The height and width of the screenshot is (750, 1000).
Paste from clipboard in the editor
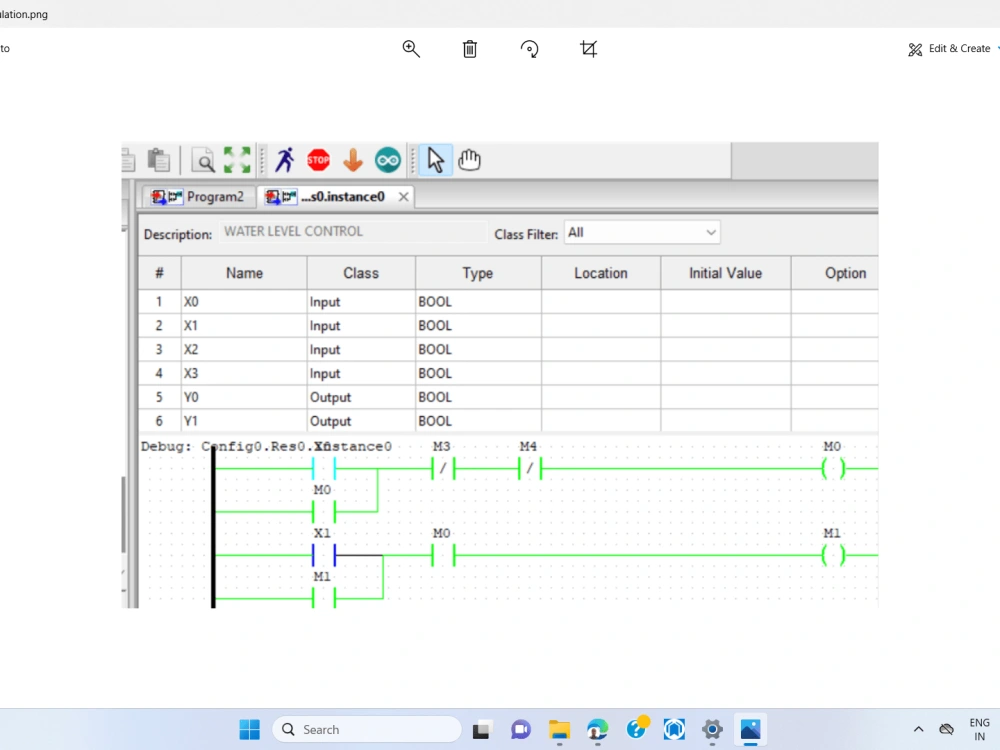(158, 158)
